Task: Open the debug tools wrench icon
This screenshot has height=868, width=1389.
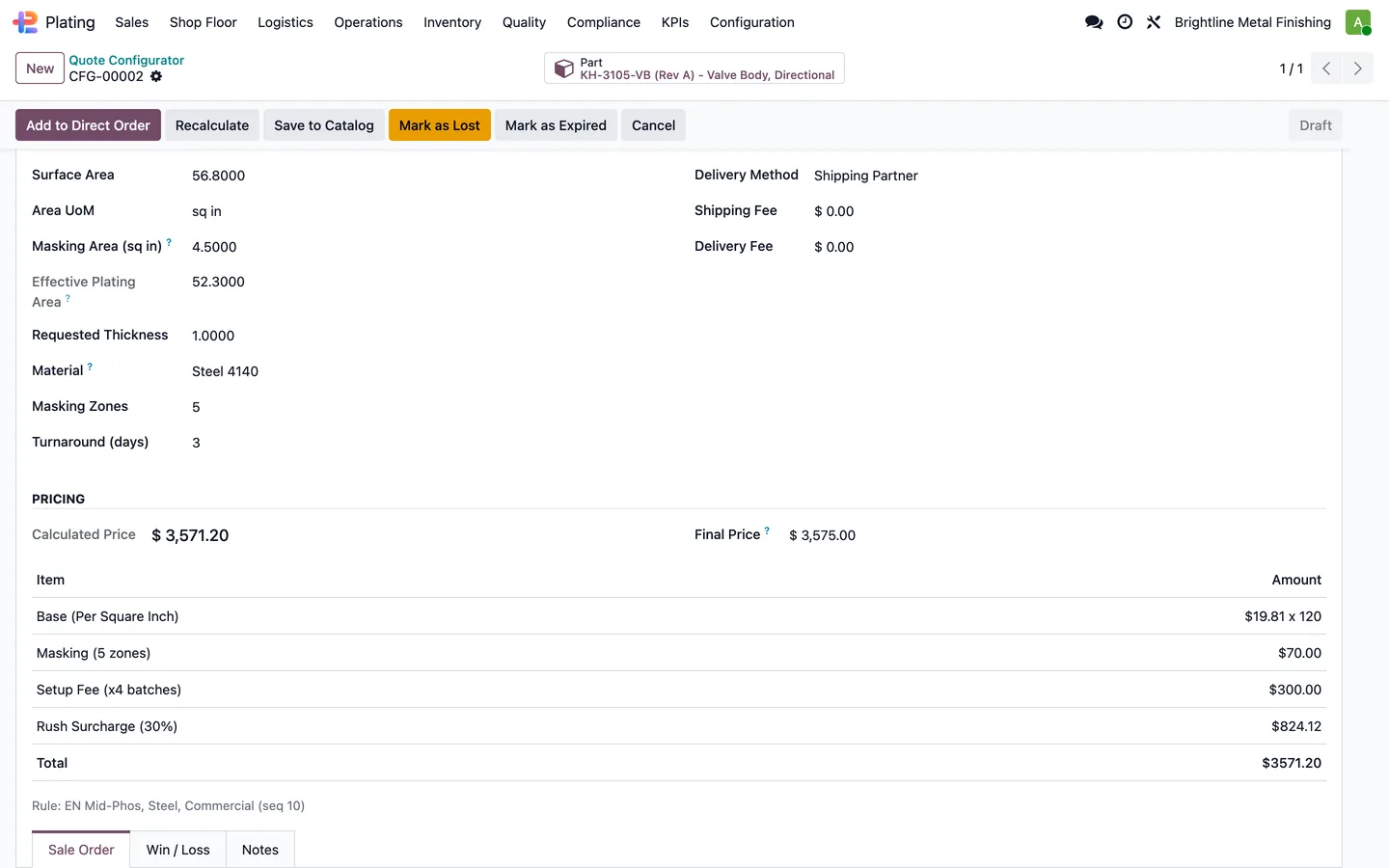Action: click(1154, 22)
